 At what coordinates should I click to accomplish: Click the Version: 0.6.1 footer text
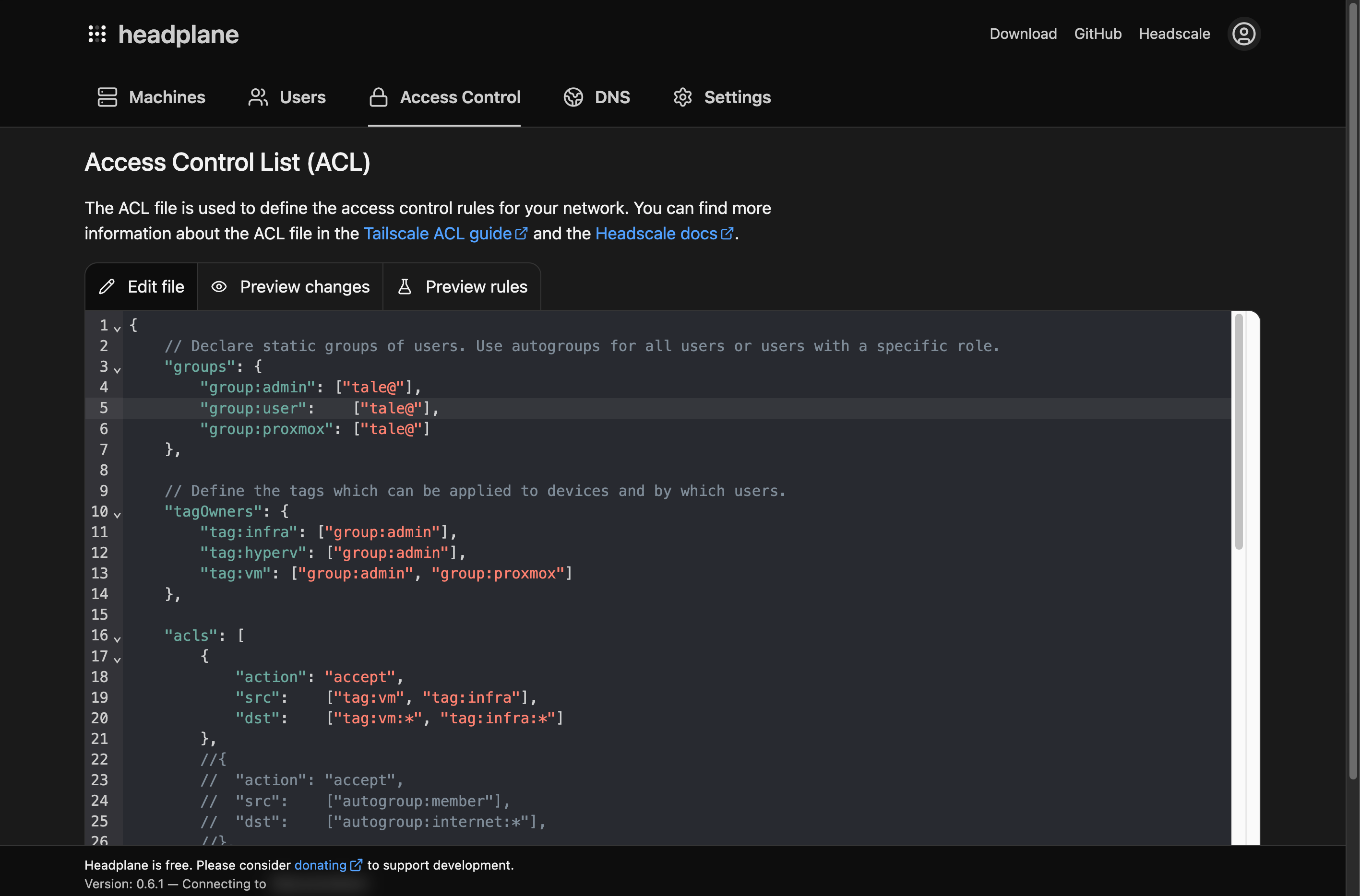tap(124, 884)
